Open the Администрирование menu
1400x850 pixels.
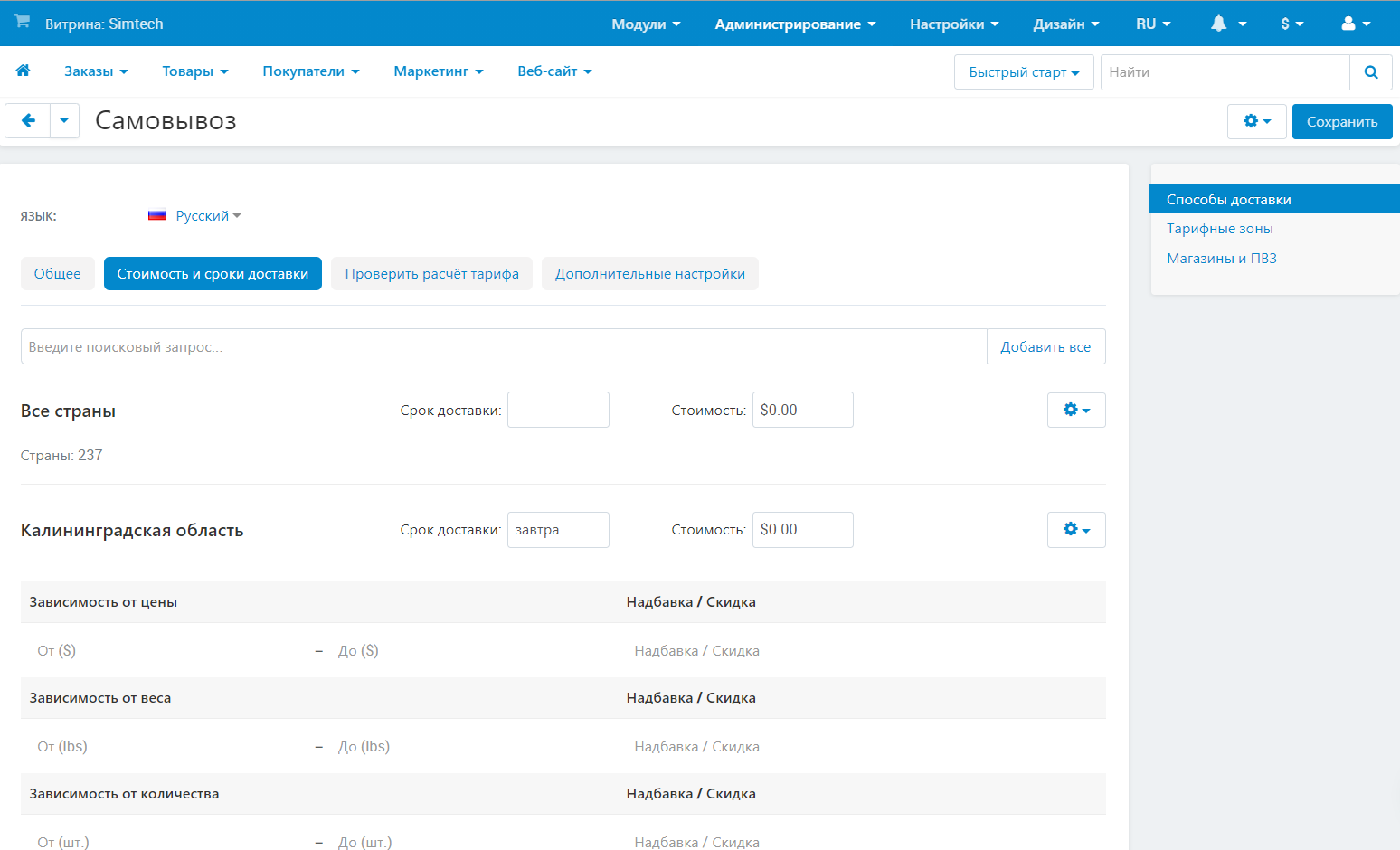tap(794, 24)
